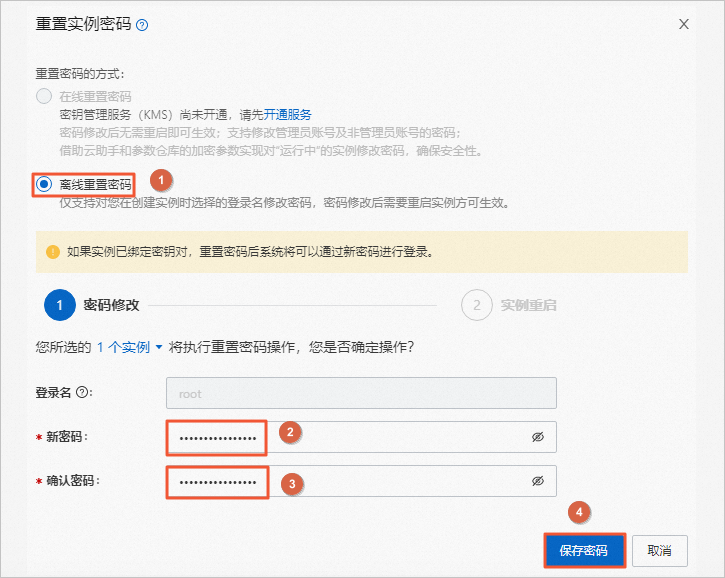Click the root login name field
725x578 pixels.
361,393
